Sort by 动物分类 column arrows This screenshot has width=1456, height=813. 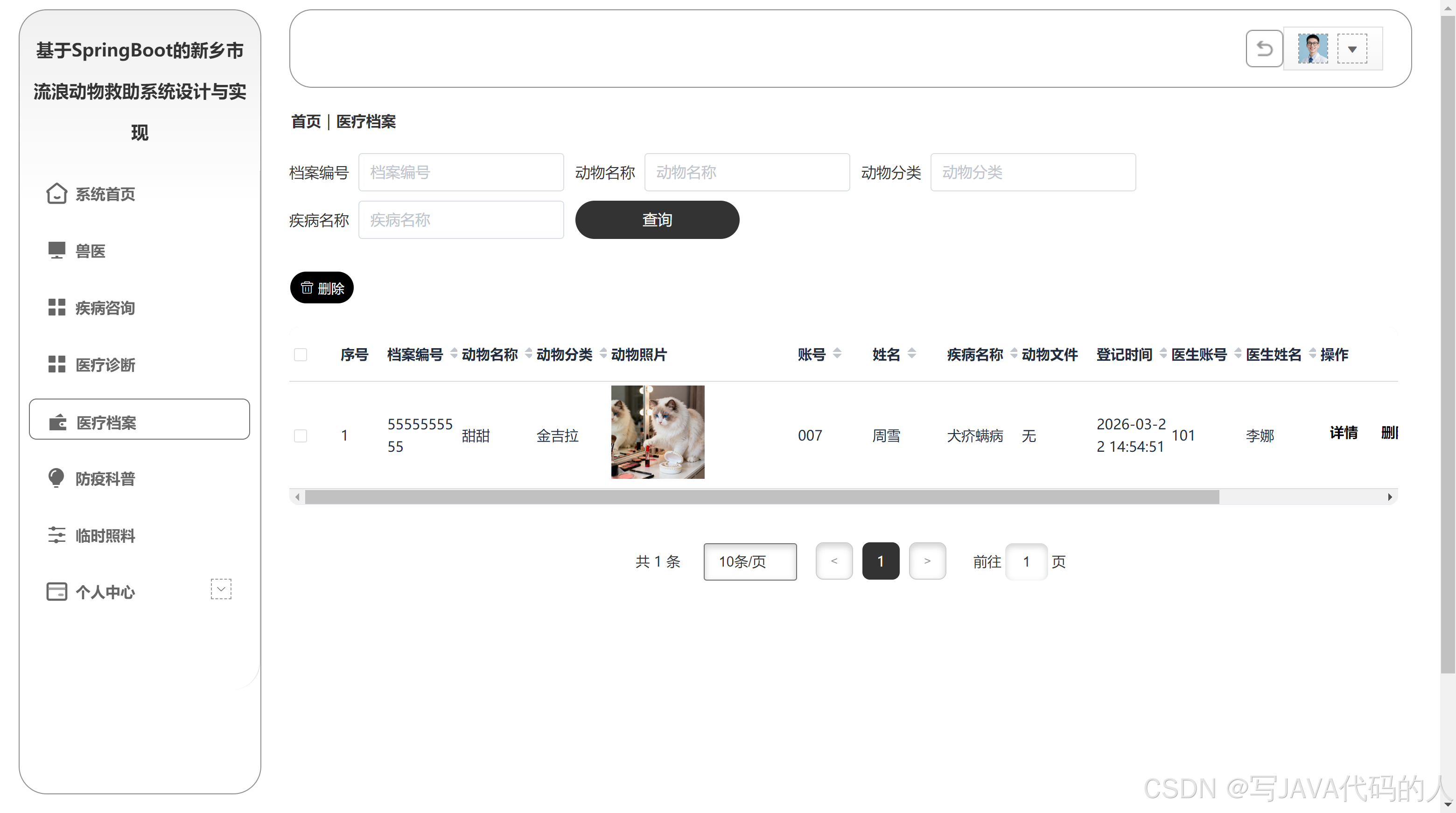(602, 354)
